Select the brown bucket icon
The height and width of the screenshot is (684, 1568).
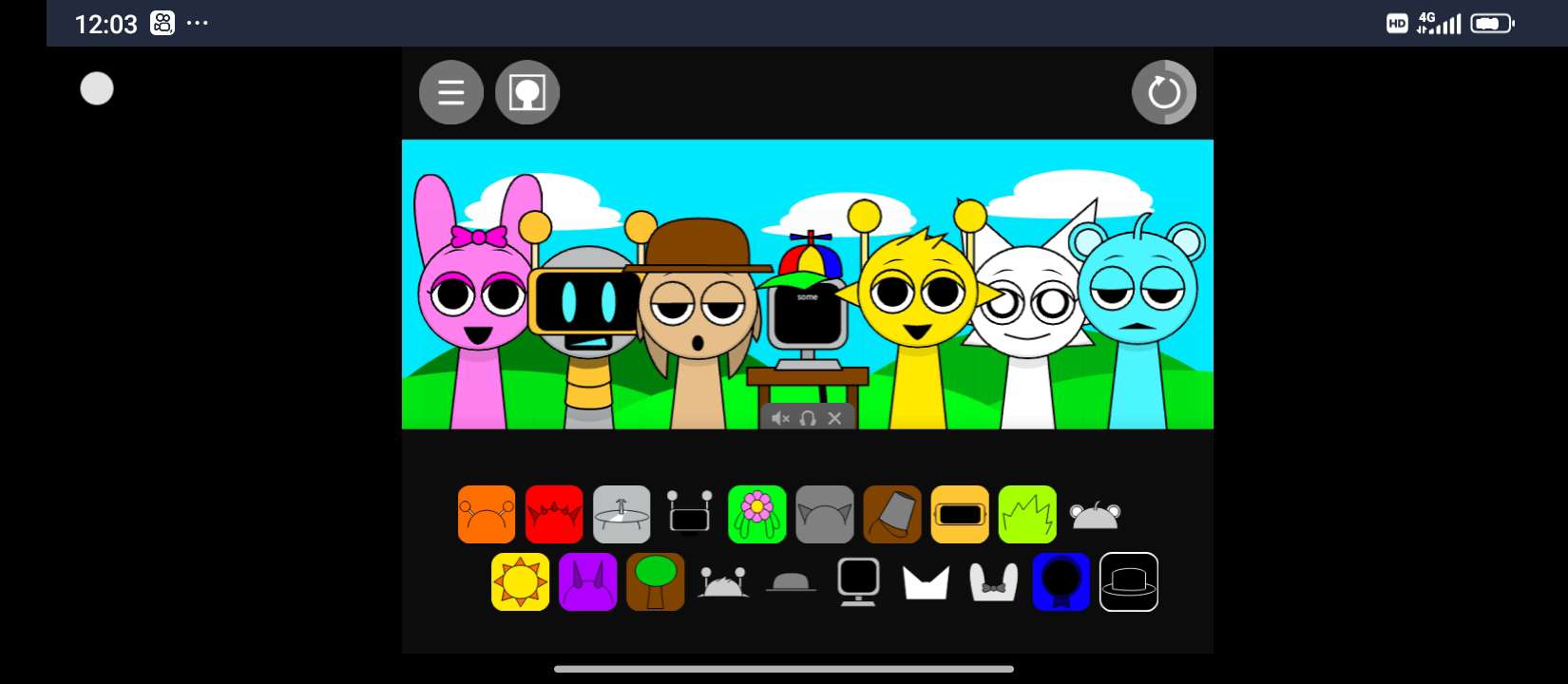point(892,514)
